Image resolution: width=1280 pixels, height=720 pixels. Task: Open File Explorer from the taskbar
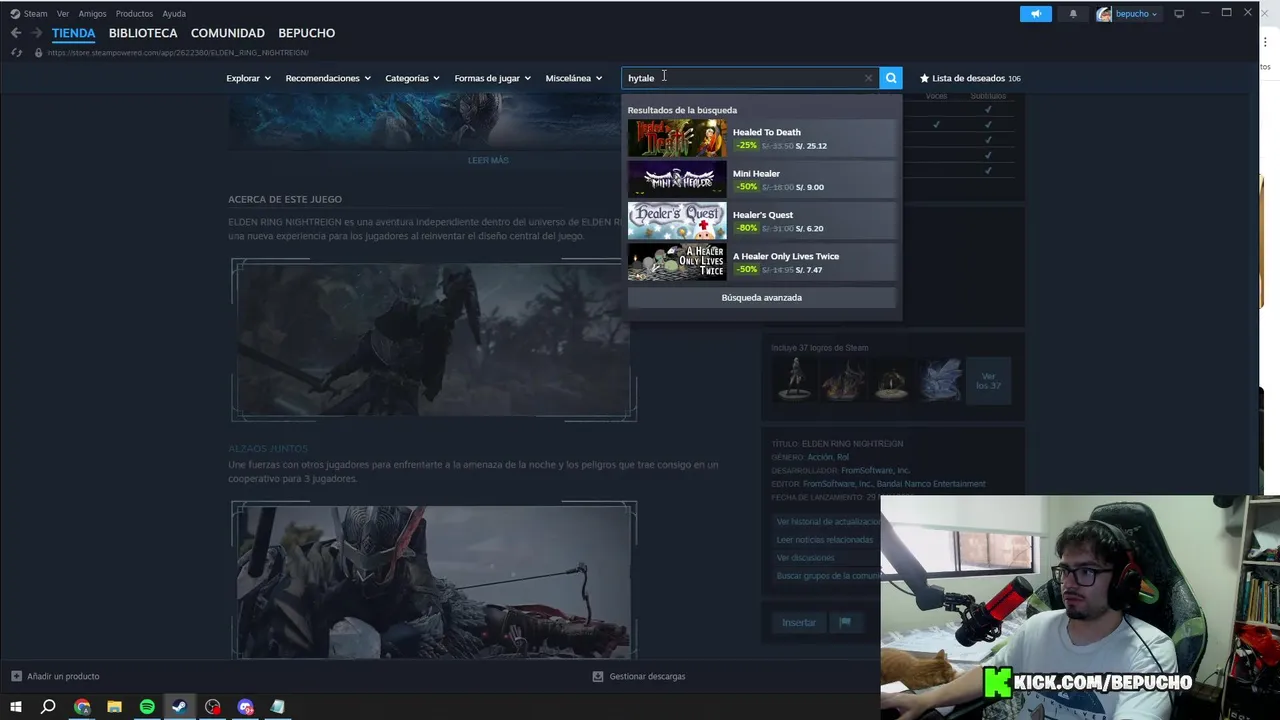tap(114, 707)
